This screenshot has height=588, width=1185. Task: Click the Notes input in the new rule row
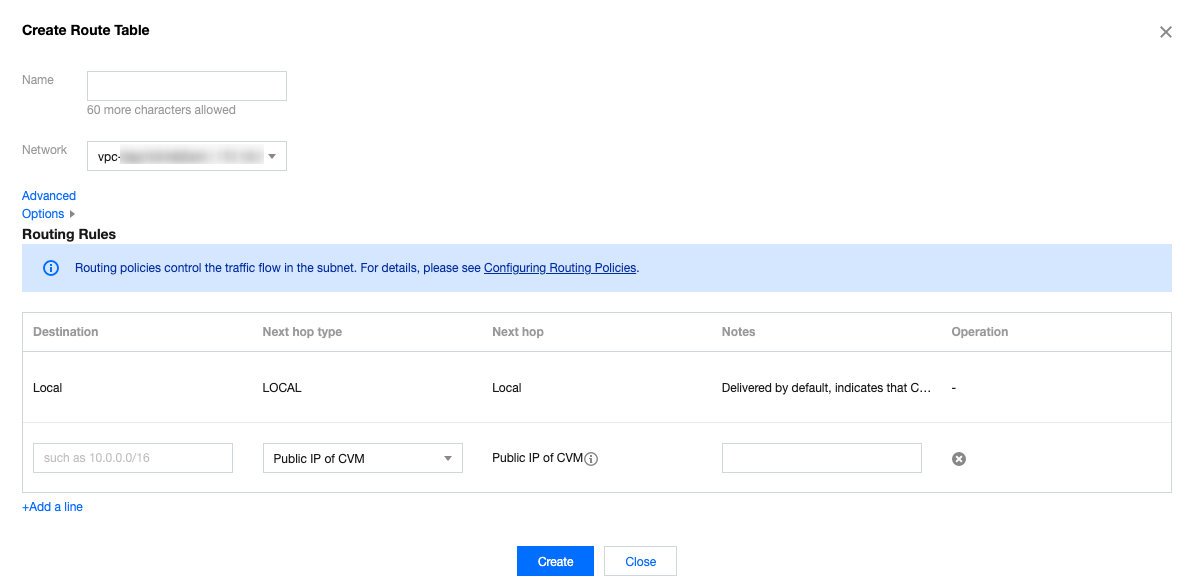pyautogui.click(x=821, y=459)
